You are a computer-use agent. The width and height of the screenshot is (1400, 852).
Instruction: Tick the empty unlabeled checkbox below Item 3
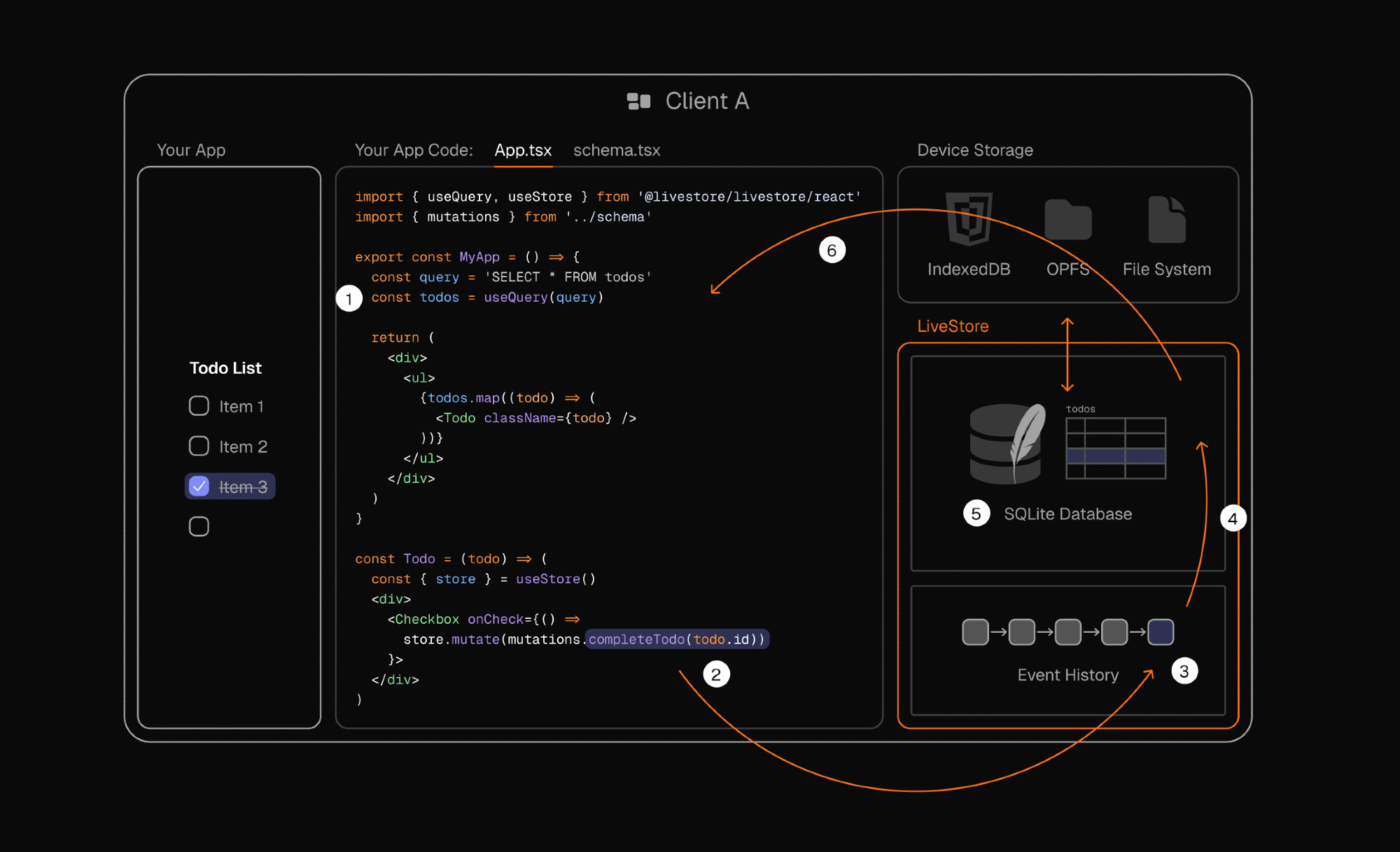(x=199, y=526)
